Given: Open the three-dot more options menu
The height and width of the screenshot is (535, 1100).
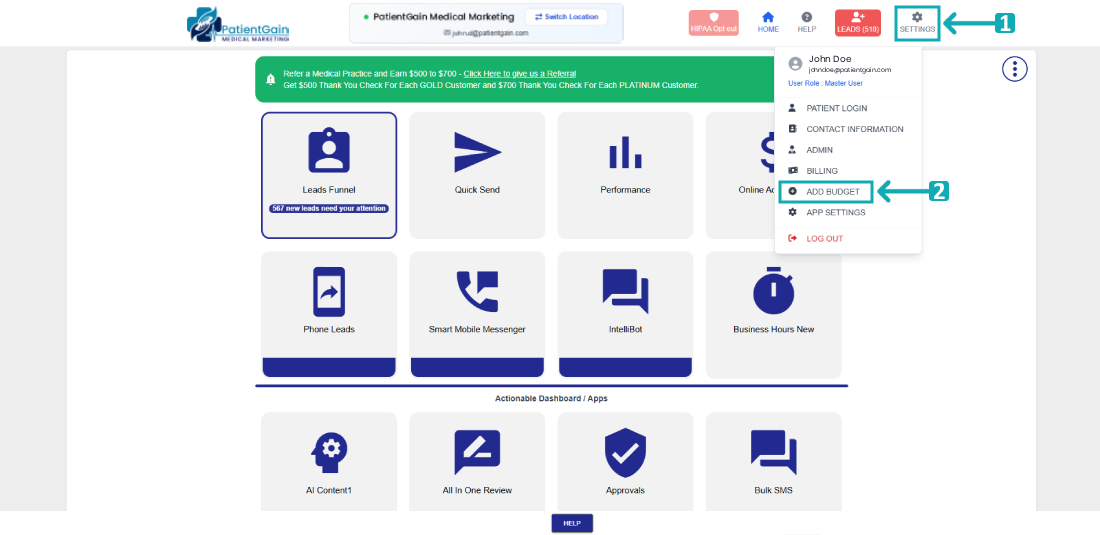Looking at the screenshot, I should [x=1014, y=69].
